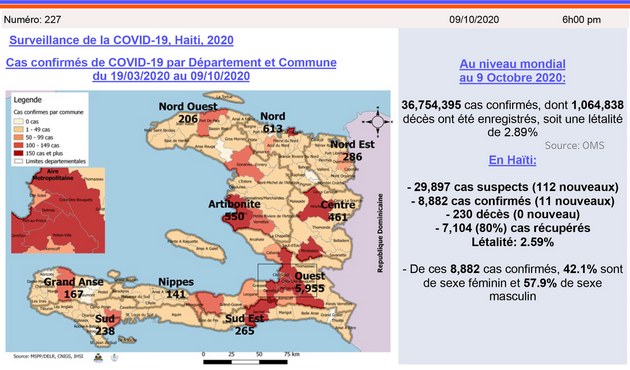Open the 'En Haïti:' heading link
This screenshot has width=630, height=370.
click(512, 160)
